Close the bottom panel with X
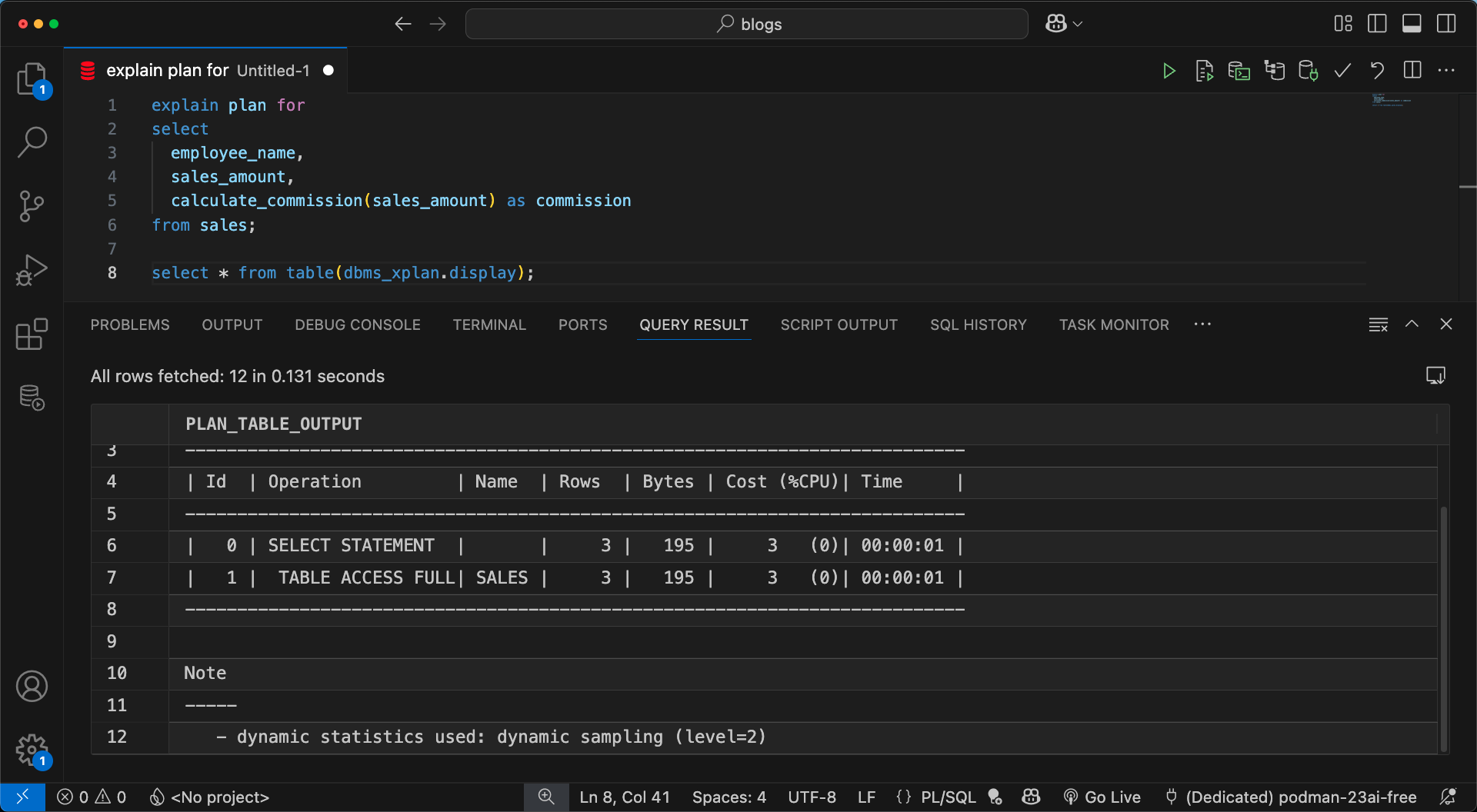The width and height of the screenshot is (1477, 812). [1446, 324]
